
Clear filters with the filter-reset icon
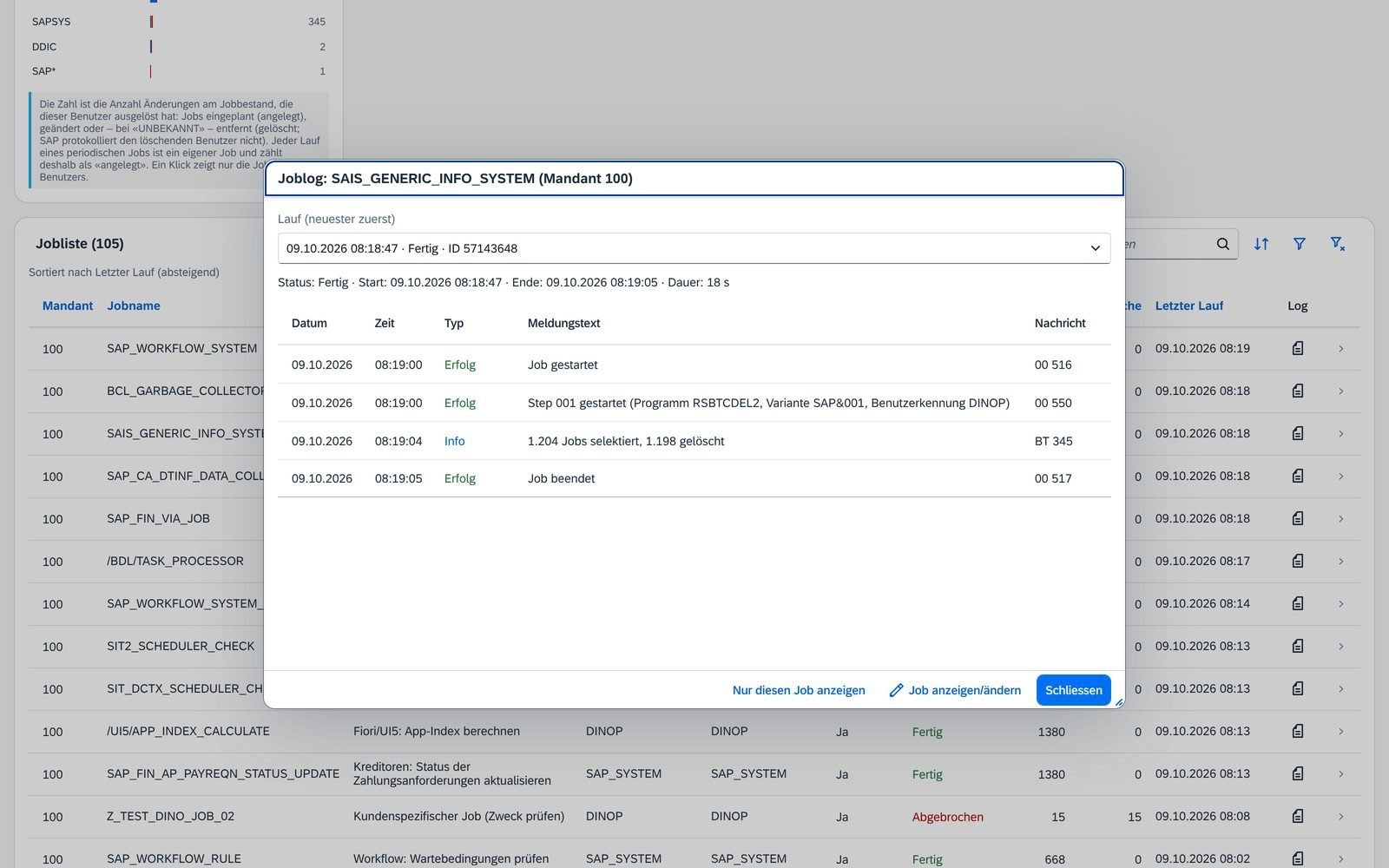(1338, 244)
